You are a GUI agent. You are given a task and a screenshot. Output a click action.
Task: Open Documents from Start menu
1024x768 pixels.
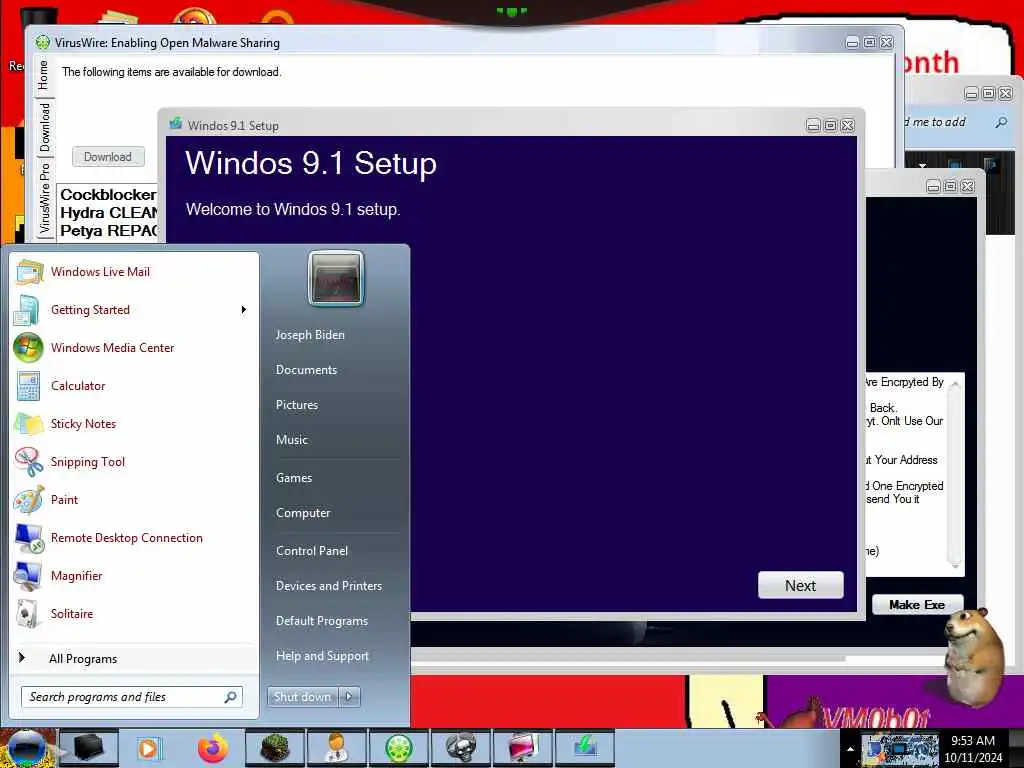(x=306, y=370)
